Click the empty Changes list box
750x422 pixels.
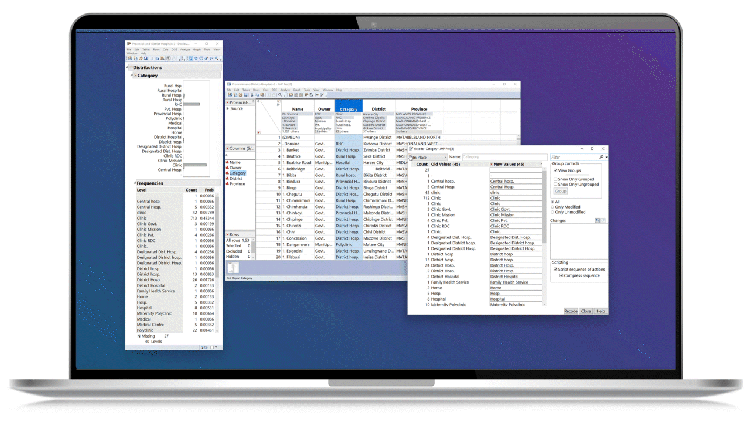click(578, 242)
